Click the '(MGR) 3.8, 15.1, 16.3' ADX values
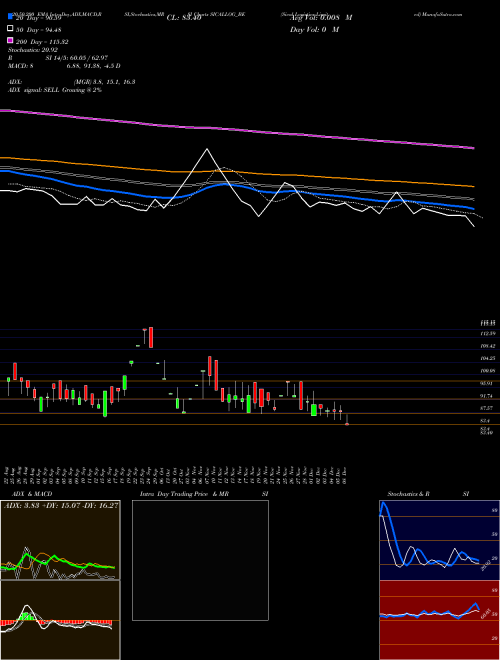 point(104,82)
